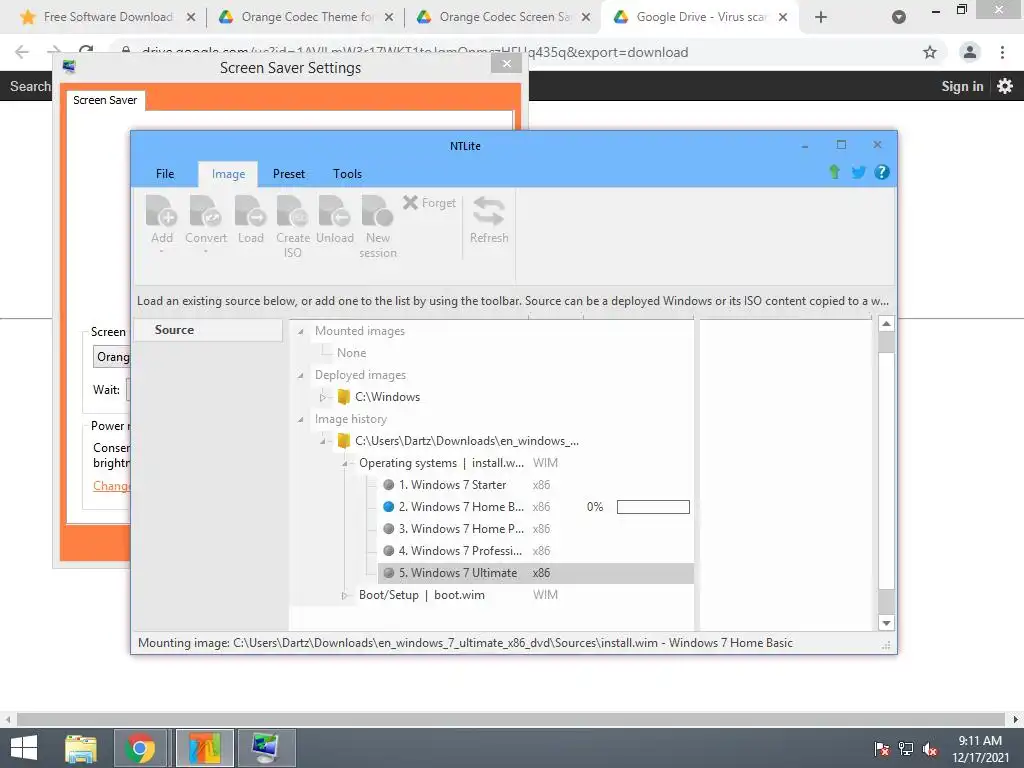Image resolution: width=1024 pixels, height=768 pixels.
Task: Select Windows 7 Professional edition row
Action: click(x=536, y=551)
